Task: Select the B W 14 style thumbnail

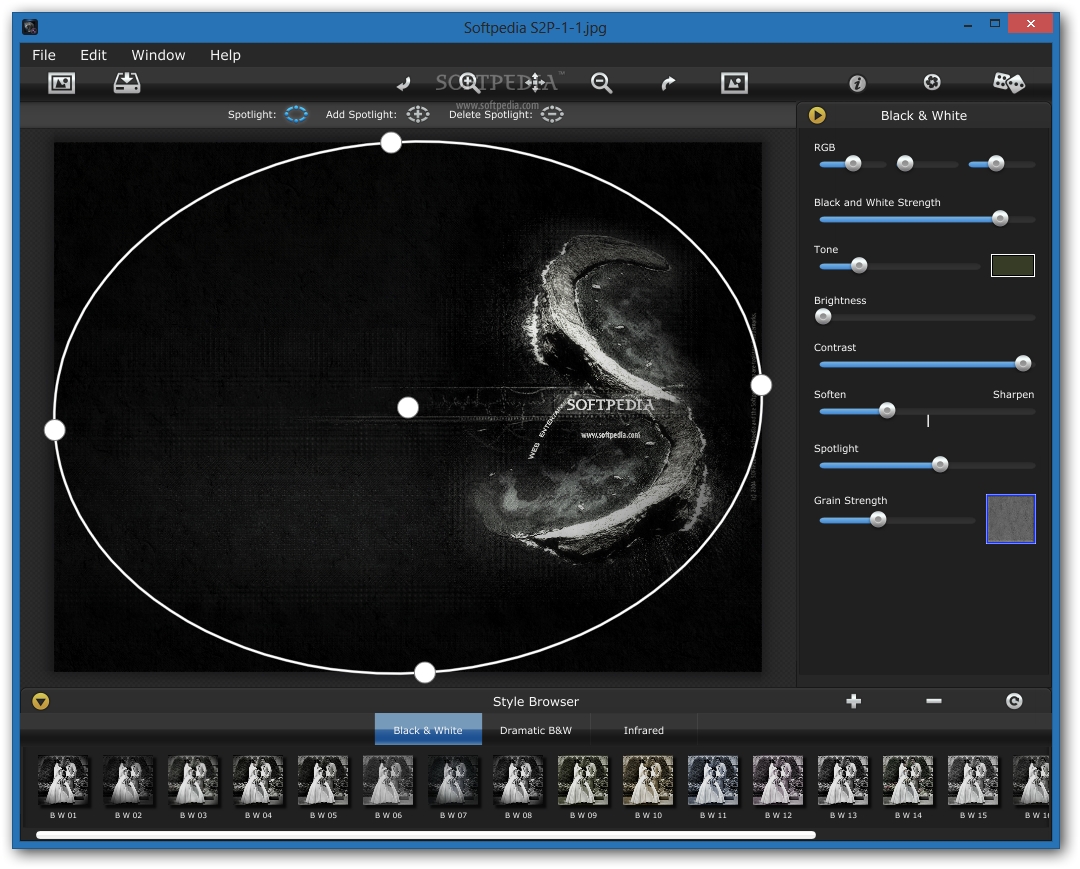Action: tap(908, 780)
